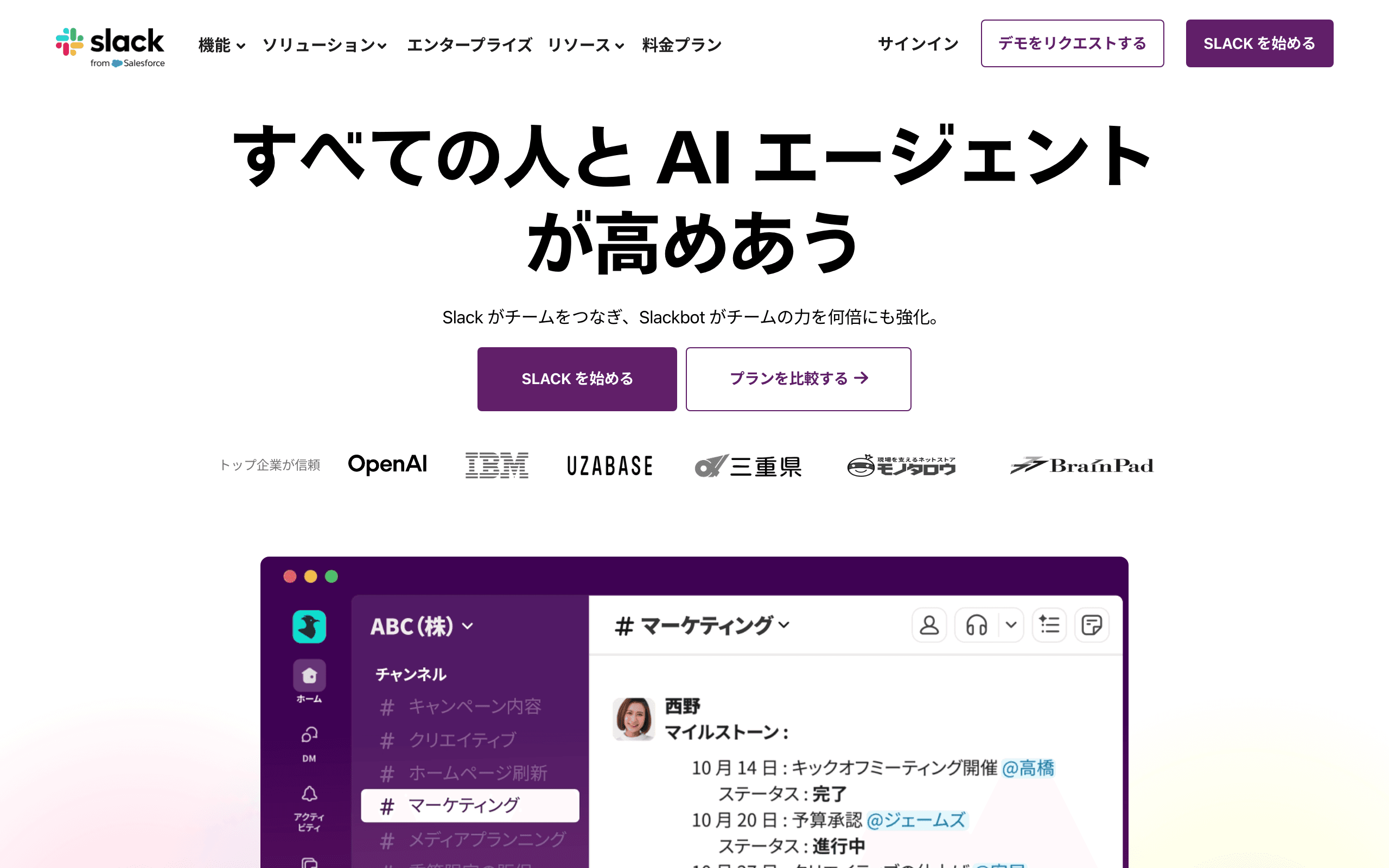
Task: Open the 機能 dropdown menu
Action: click(221, 45)
